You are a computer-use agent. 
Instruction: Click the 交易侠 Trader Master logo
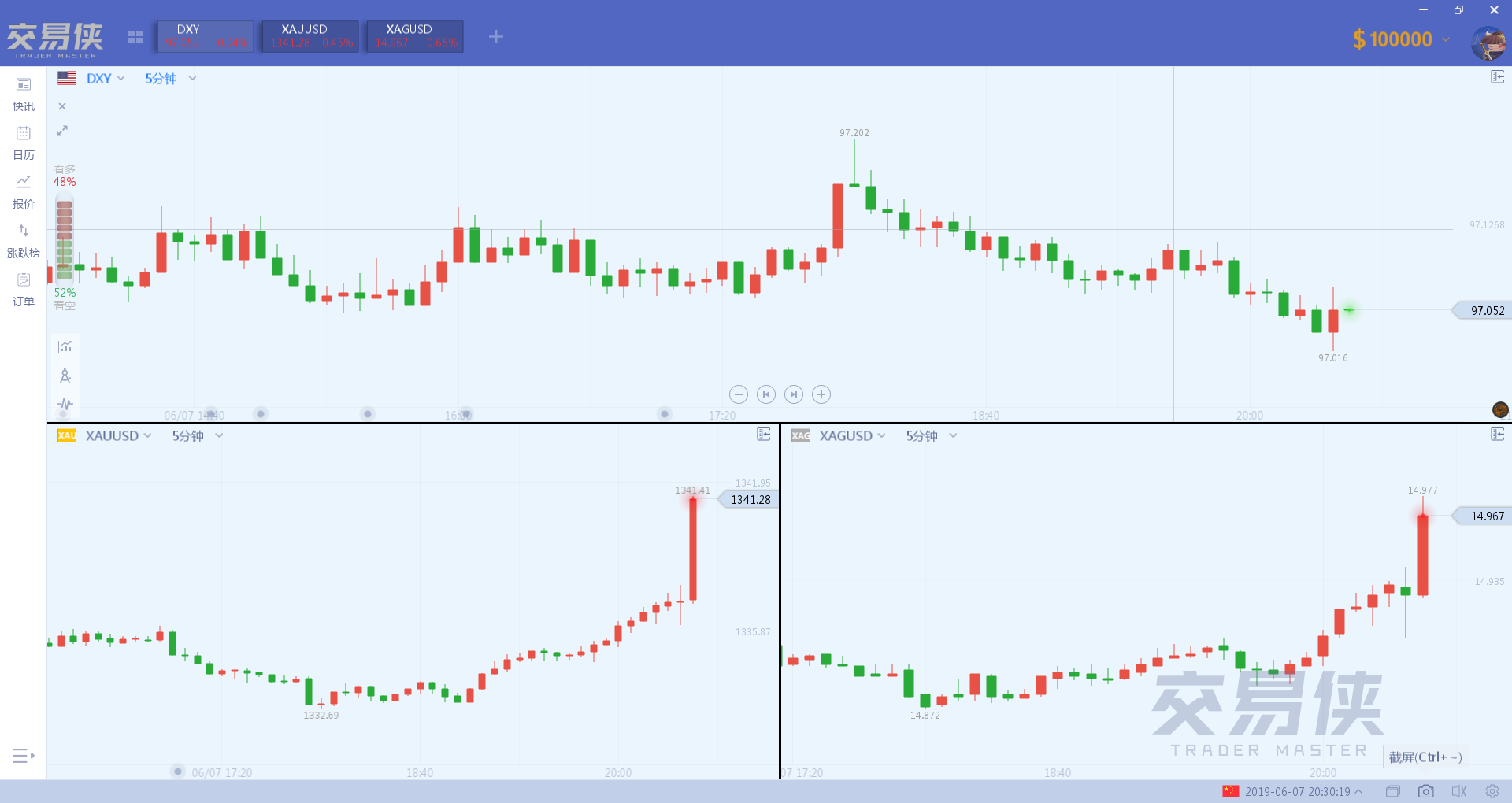click(x=55, y=40)
